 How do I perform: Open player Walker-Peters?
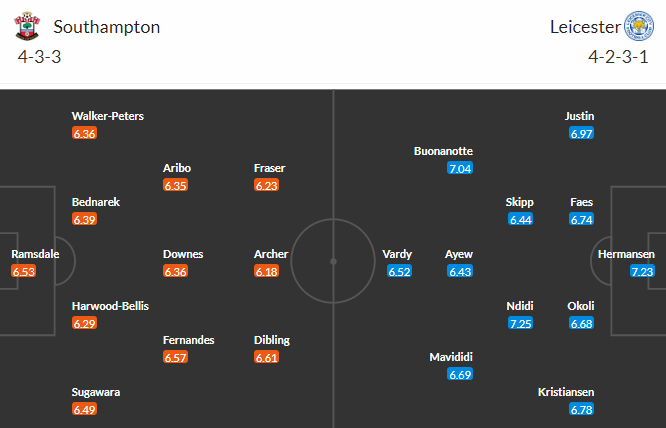pyautogui.click(x=107, y=116)
